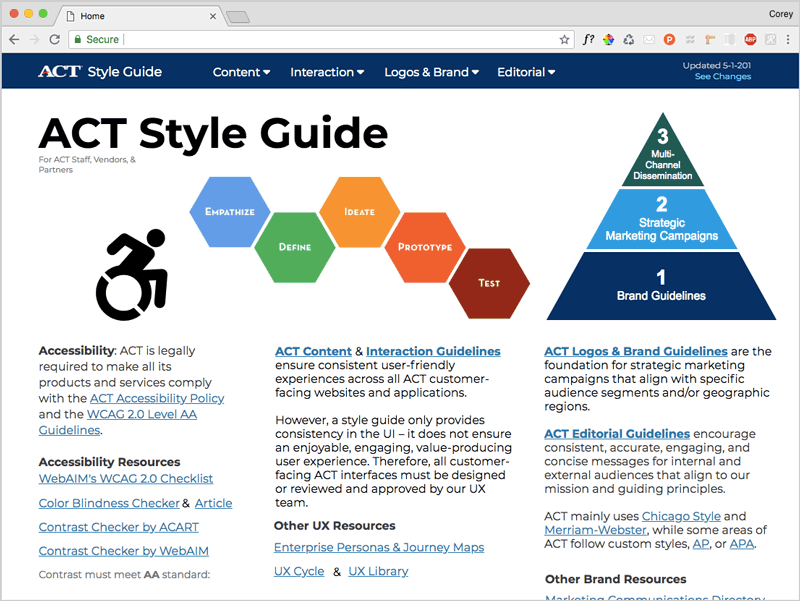The height and width of the screenshot is (601, 800).
Task: Bookmark this page with the star icon
Action: click(564, 39)
